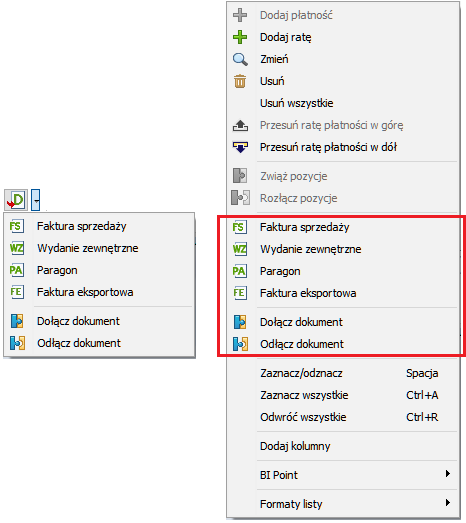The image size is (466, 523).
Task: Click the Dołącz dokument icon in the left list
Action: (x=17, y=321)
